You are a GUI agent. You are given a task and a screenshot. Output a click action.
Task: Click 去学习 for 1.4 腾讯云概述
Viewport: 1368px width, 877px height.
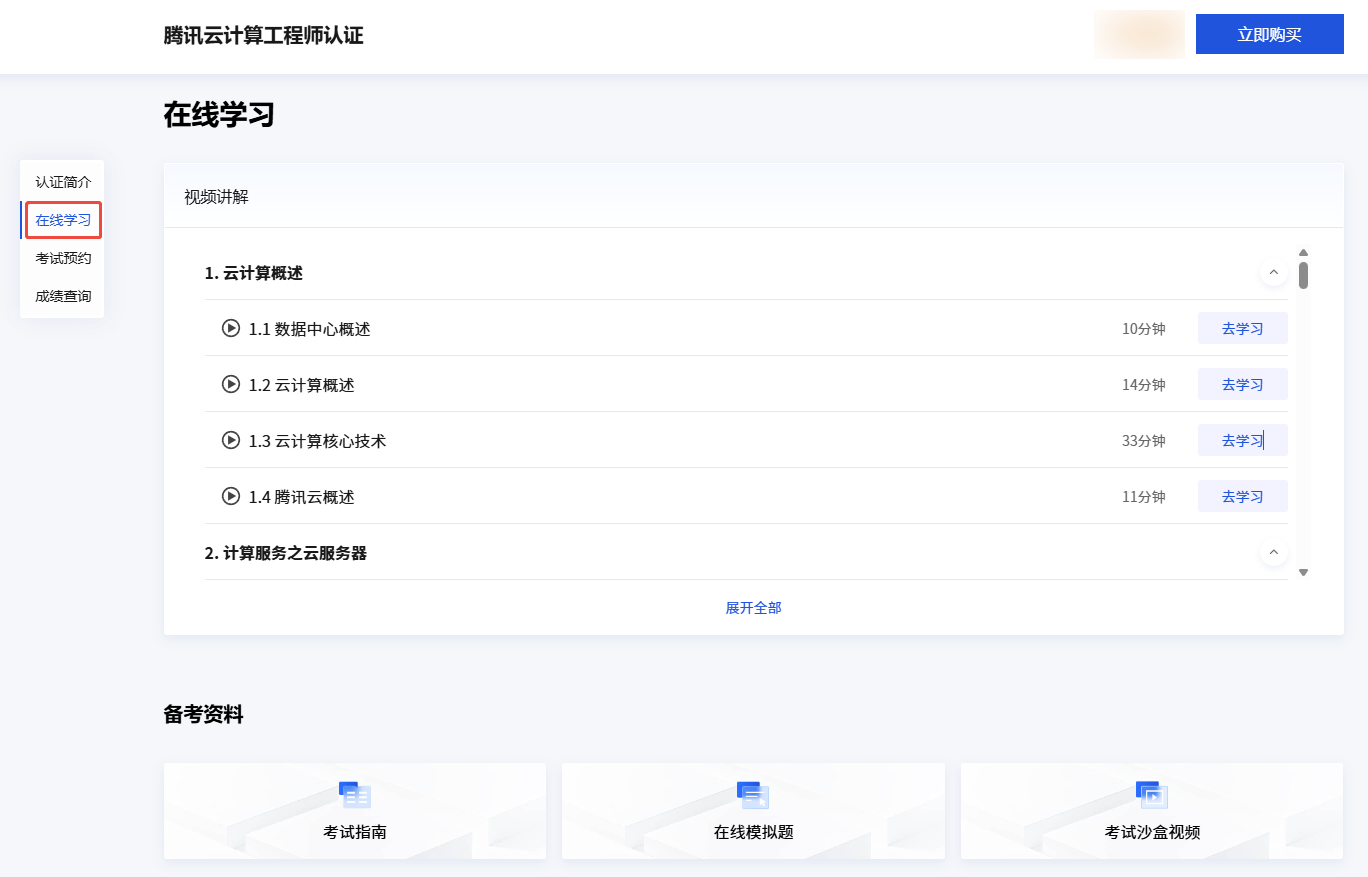pyautogui.click(x=1243, y=496)
